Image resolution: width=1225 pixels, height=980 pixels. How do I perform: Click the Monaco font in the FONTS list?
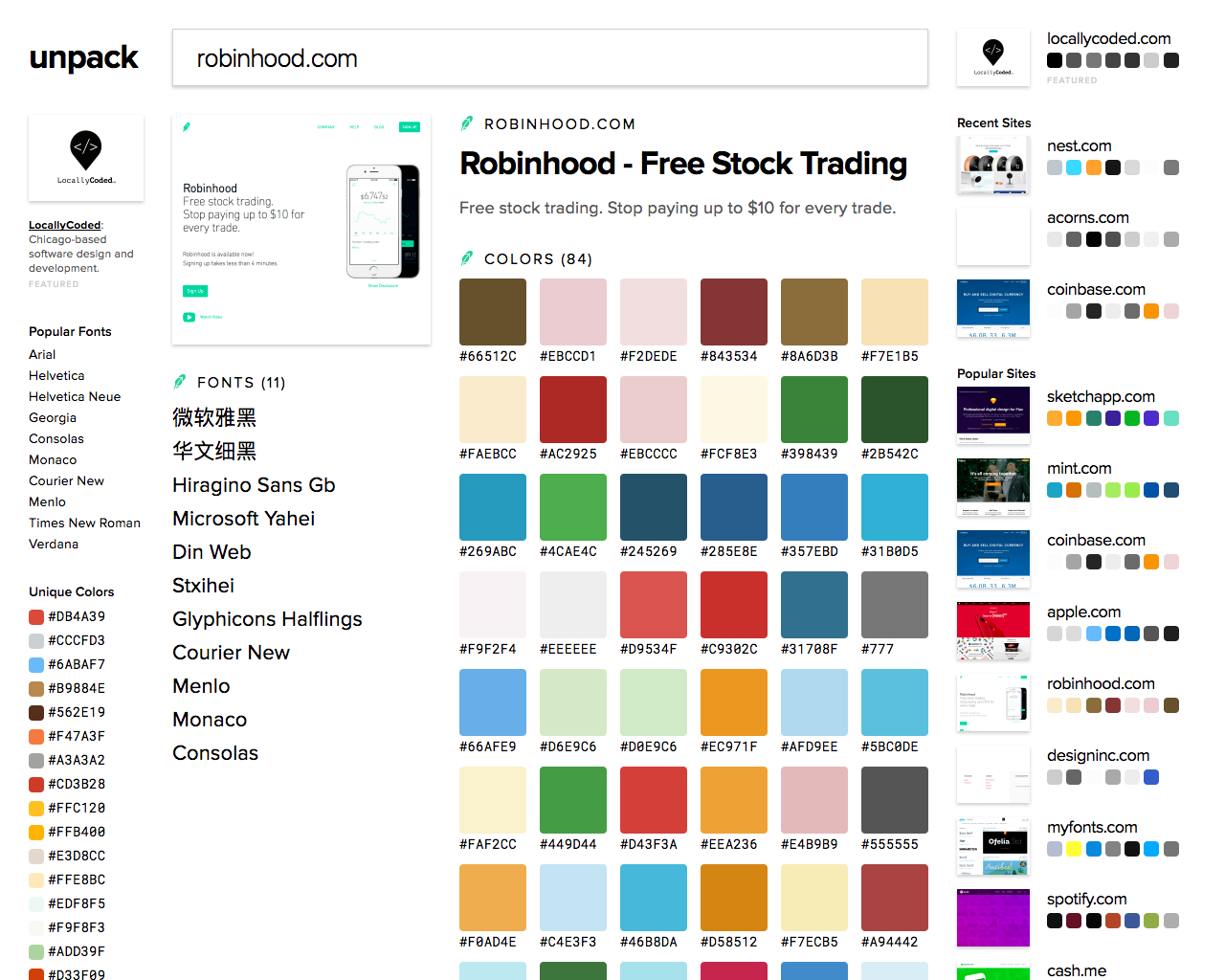[210, 720]
